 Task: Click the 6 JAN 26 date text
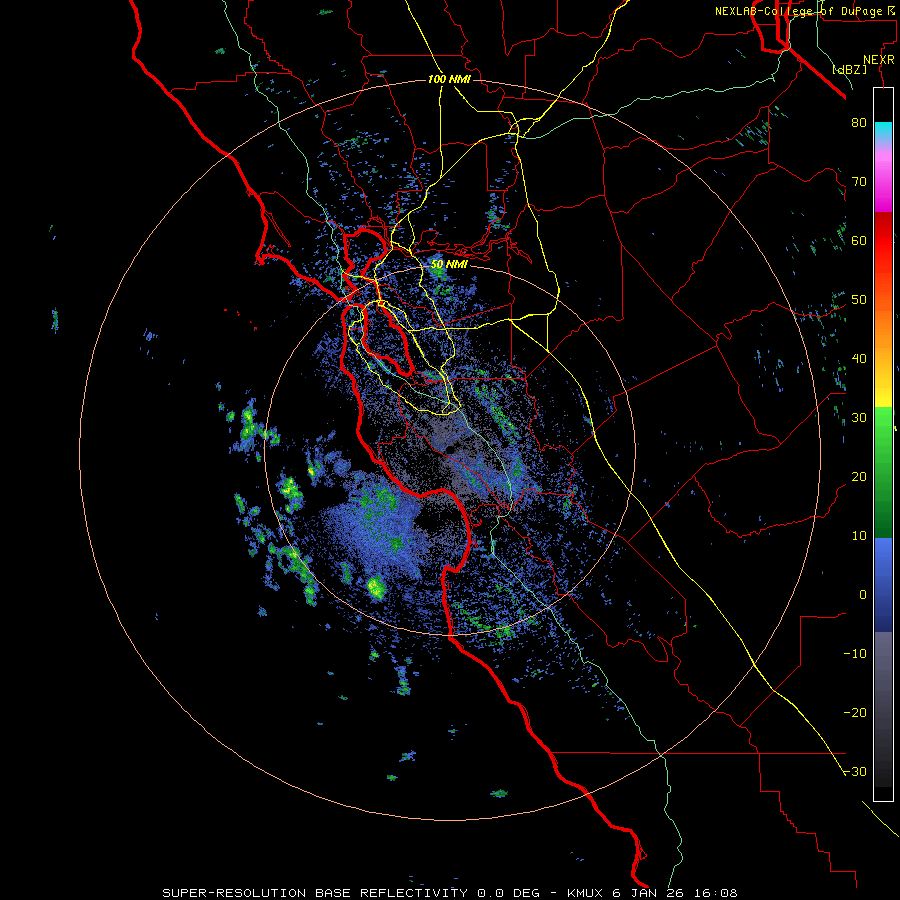coord(650,893)
